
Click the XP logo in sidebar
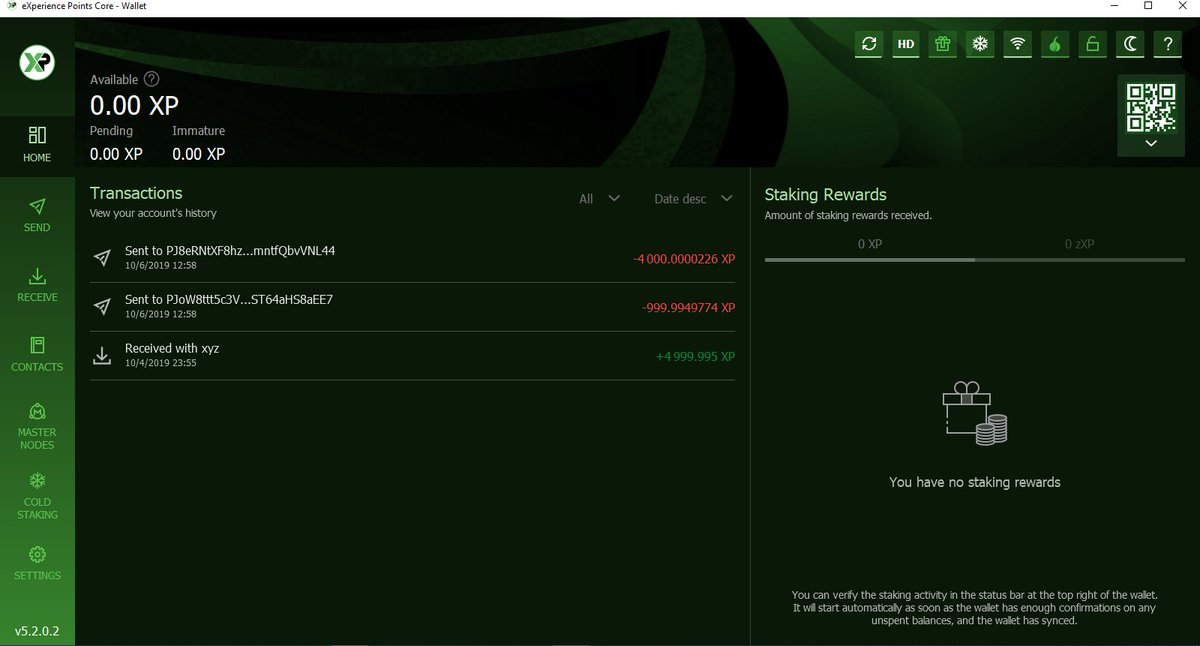[37, 63]
